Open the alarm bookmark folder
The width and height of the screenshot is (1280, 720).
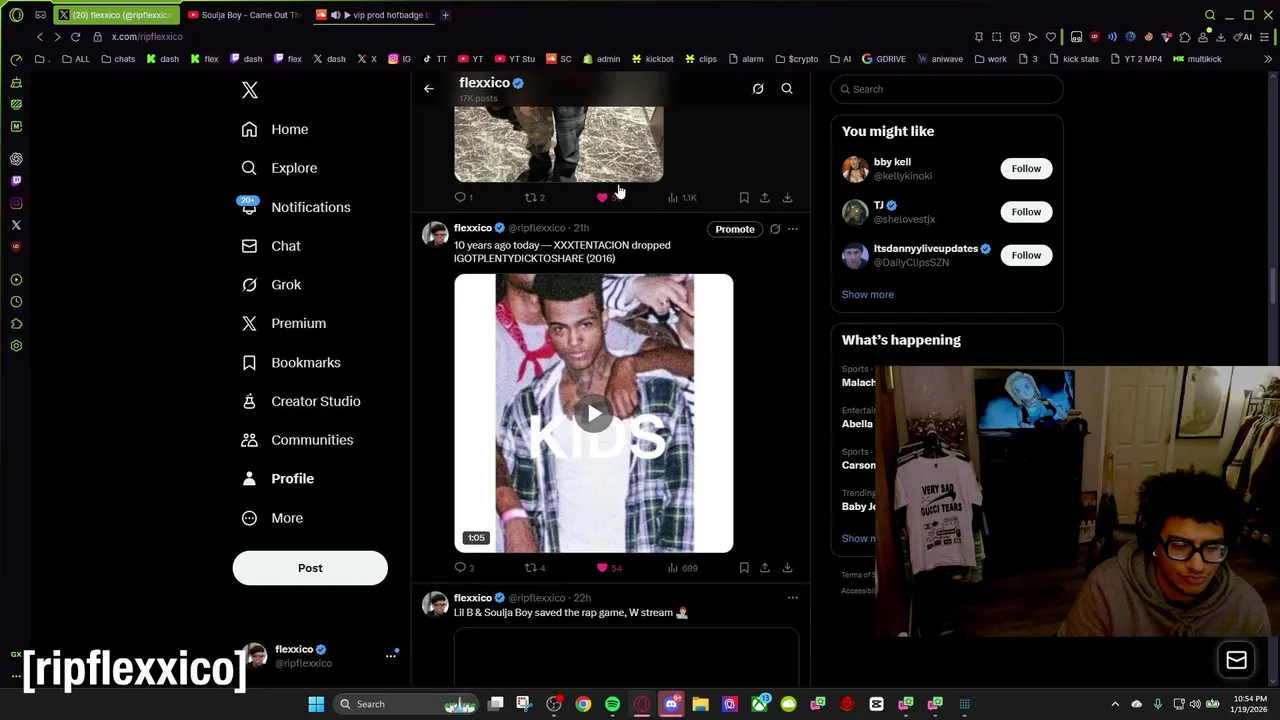point(746,59)
